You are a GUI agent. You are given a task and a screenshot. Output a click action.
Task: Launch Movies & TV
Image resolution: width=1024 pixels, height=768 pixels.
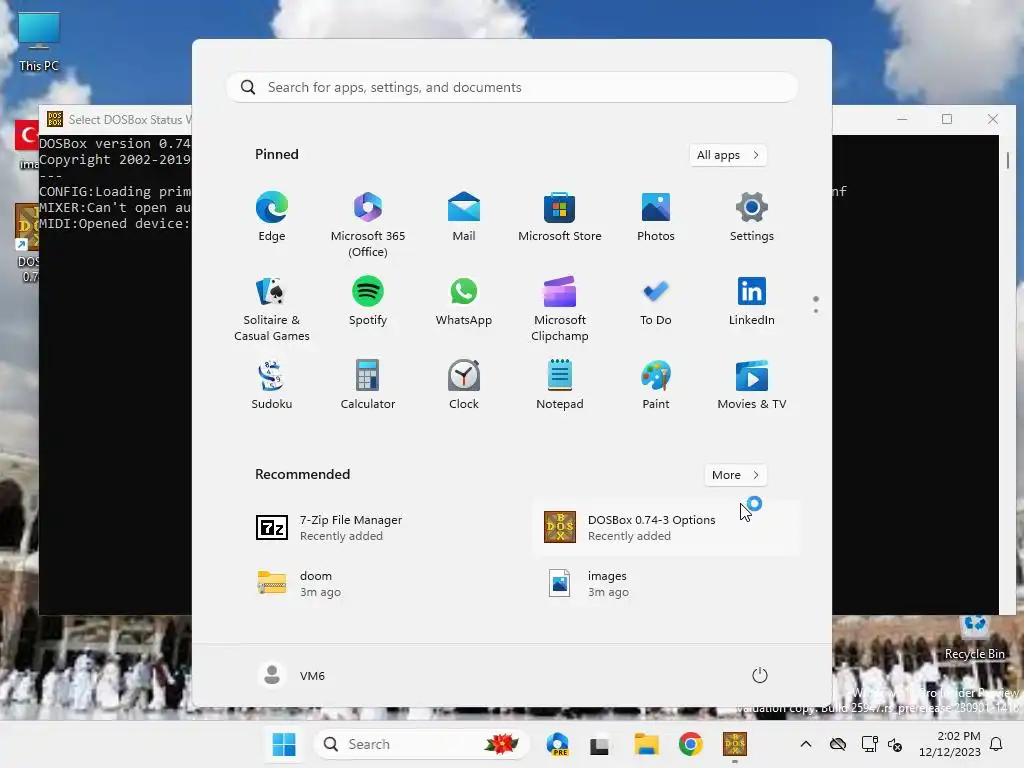pyautogui.click(x=752, y=385)
